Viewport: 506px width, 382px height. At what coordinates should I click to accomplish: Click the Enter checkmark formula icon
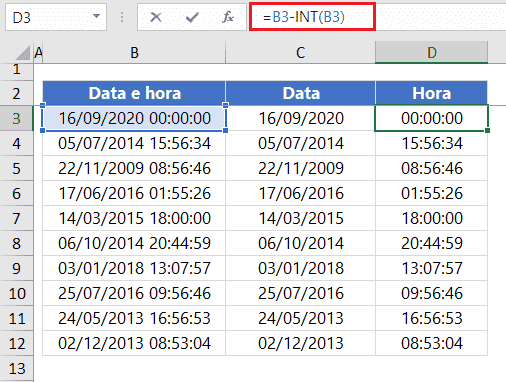point(192,17)
